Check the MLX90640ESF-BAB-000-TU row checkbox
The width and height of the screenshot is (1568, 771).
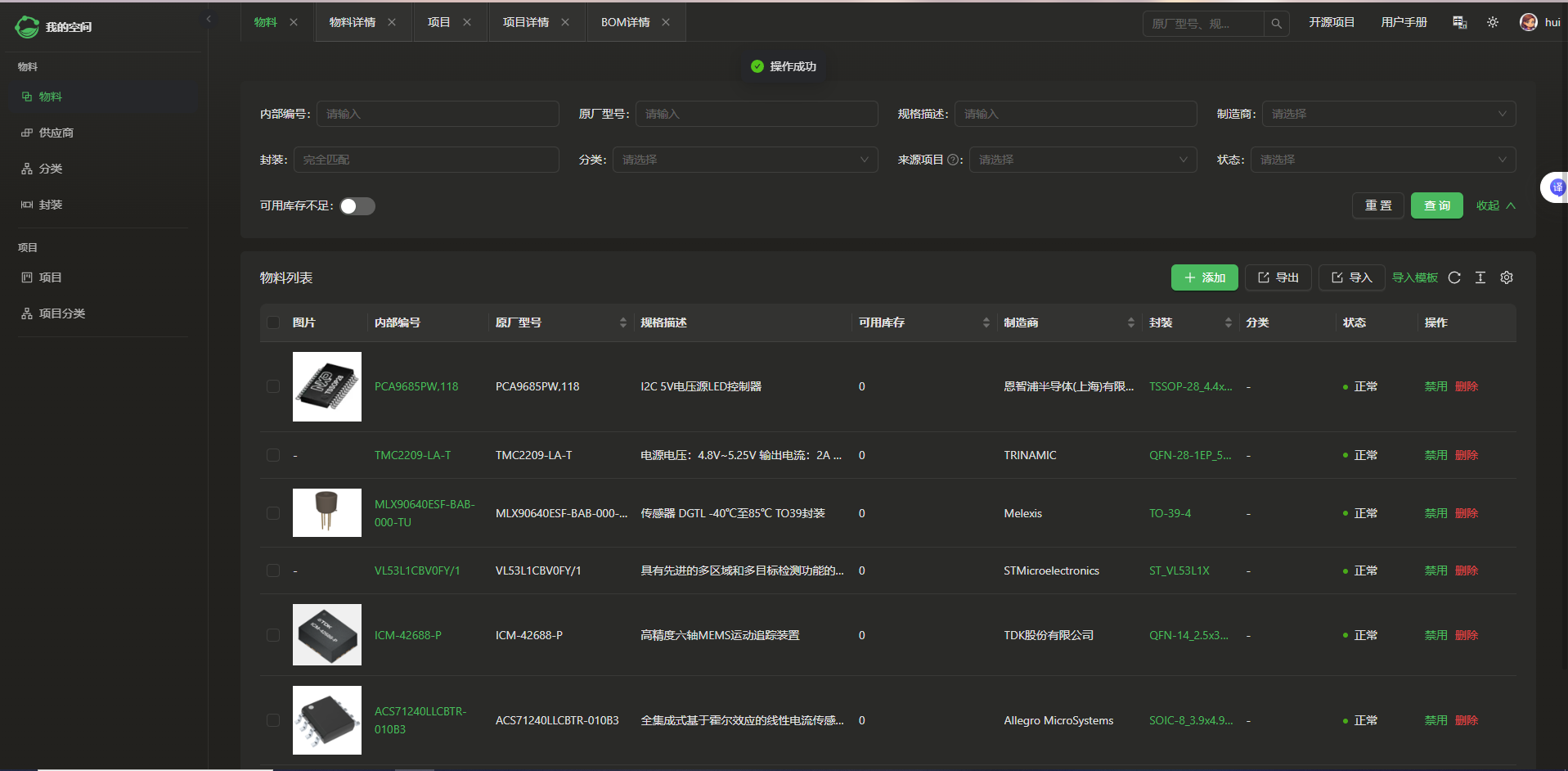tap(273, 513)
